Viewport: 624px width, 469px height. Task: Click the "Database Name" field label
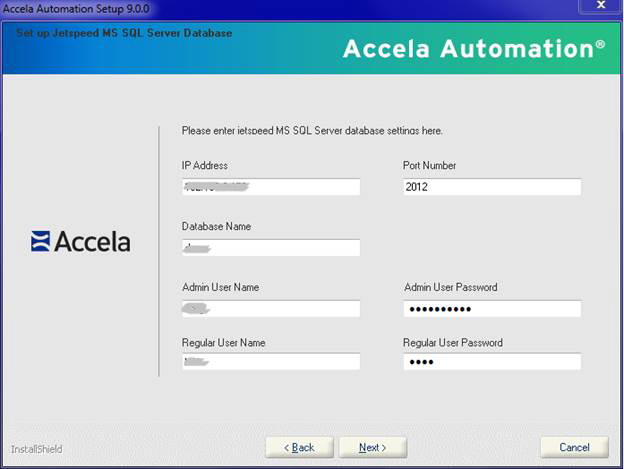point(216,227)
